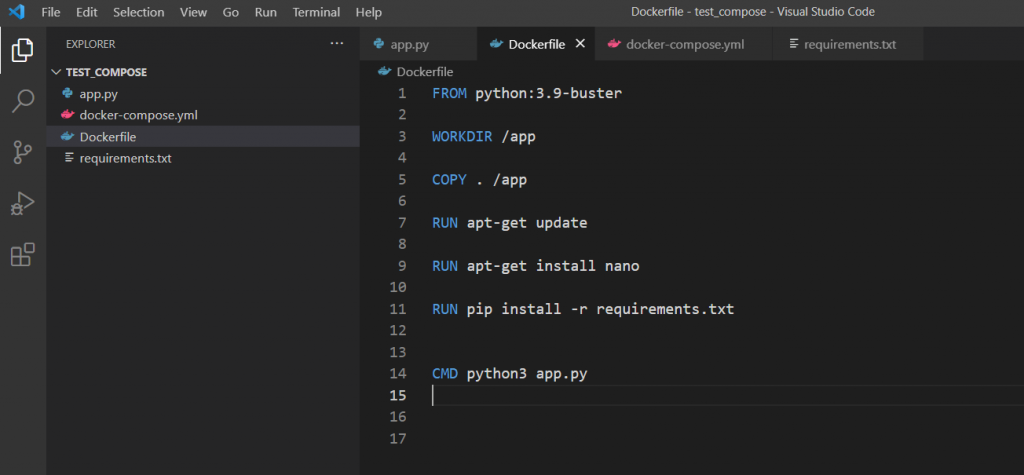
Task: Switch to the requirements.txt editor tab
Action: [849, 44]
